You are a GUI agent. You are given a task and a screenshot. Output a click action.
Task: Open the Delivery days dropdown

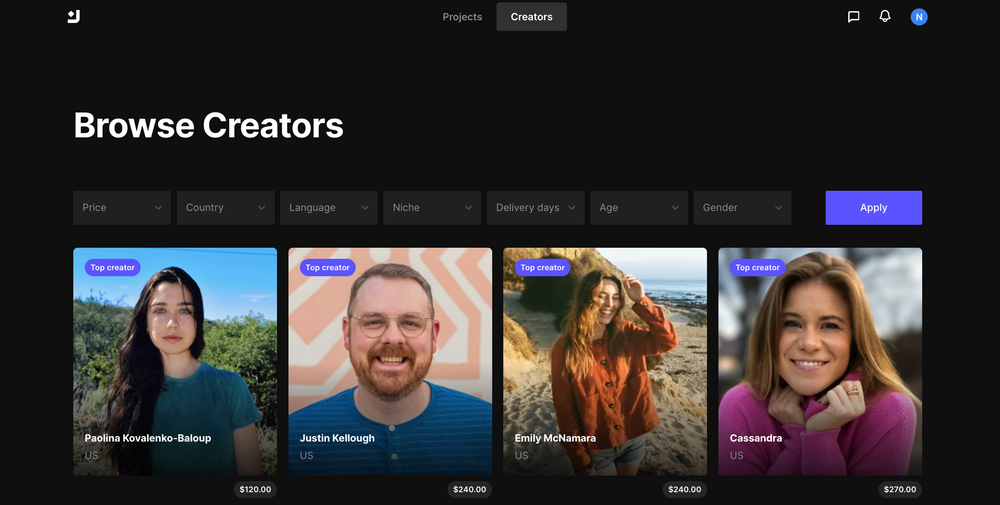pyautogui.click(x=536, y=208)
